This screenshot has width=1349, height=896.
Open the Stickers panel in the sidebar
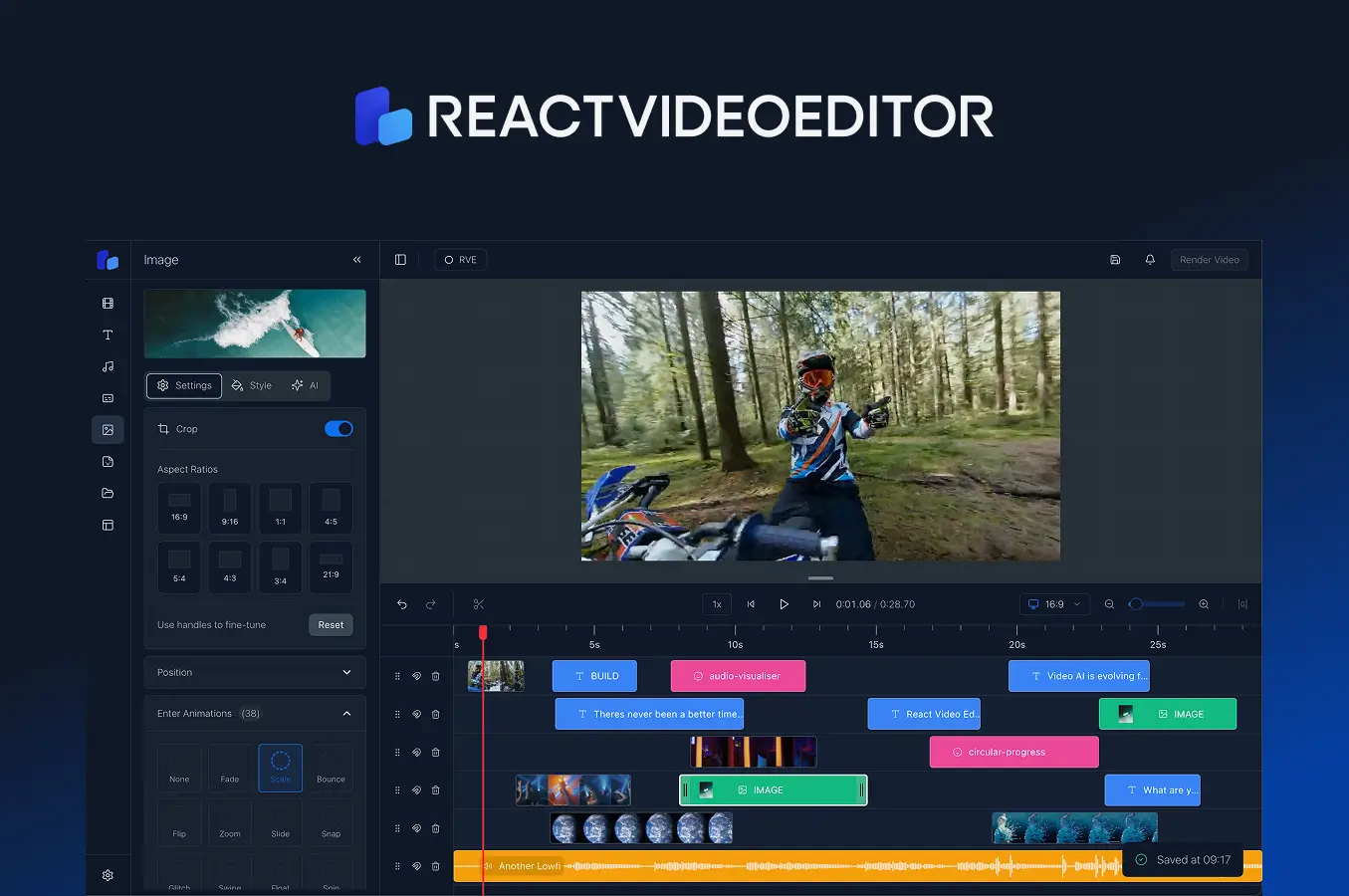tap(108, 462)
